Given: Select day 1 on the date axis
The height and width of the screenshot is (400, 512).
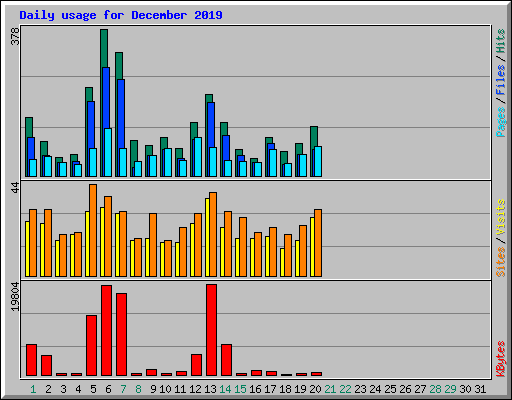Looking at the screenshot, I should (33, 389).
